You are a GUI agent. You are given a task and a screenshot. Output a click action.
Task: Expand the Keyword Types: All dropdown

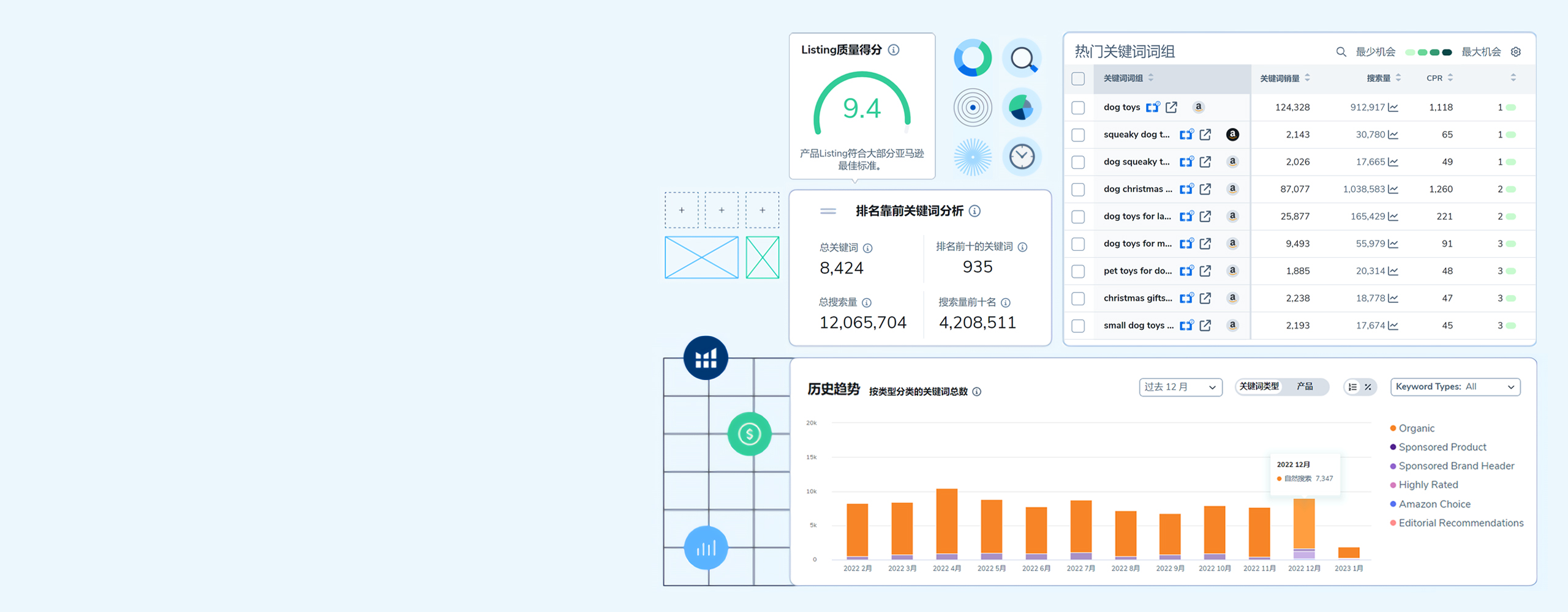coord(1455,387)
